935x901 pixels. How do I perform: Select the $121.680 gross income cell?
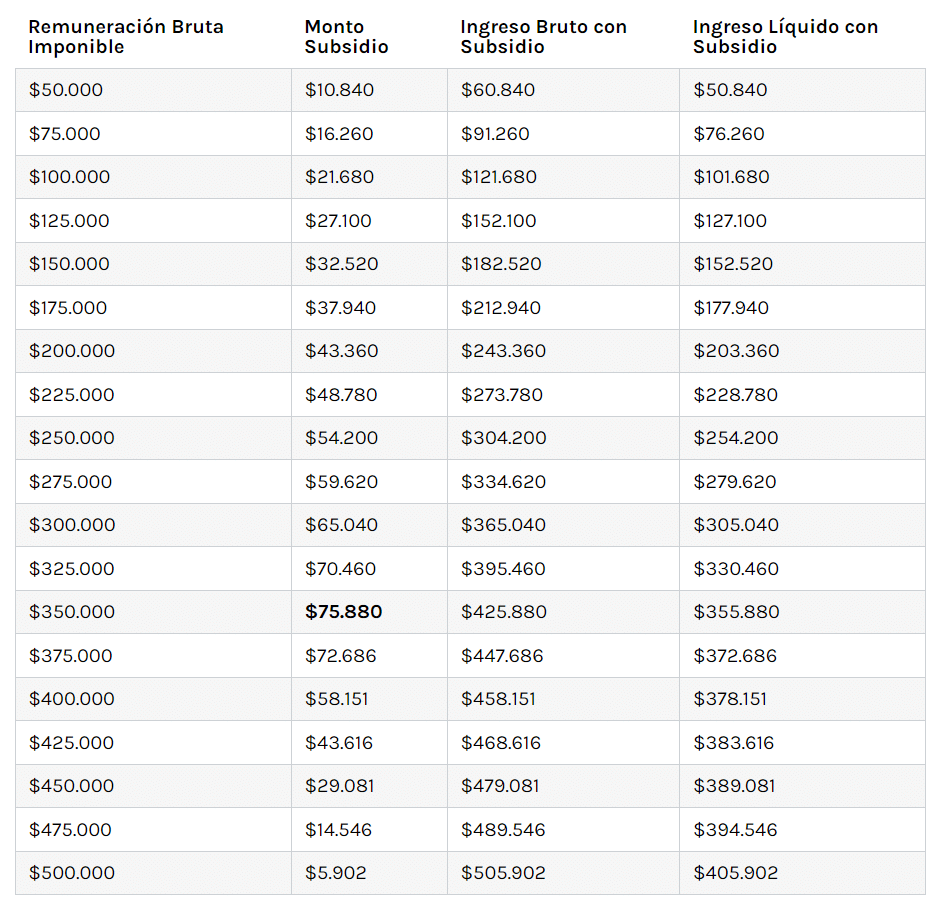[x=499, y=177]
